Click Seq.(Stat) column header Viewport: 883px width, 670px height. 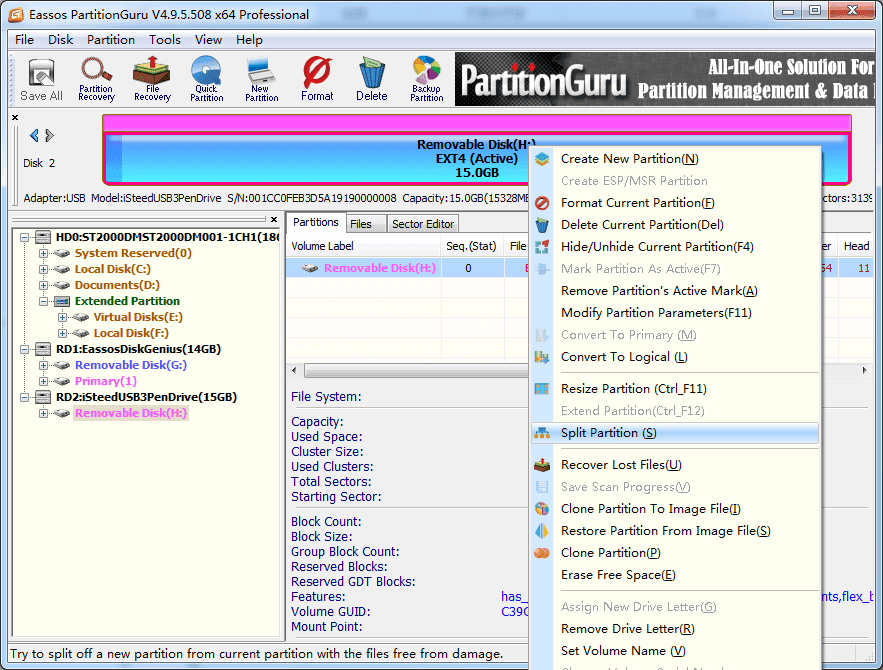tap(471, 246)
